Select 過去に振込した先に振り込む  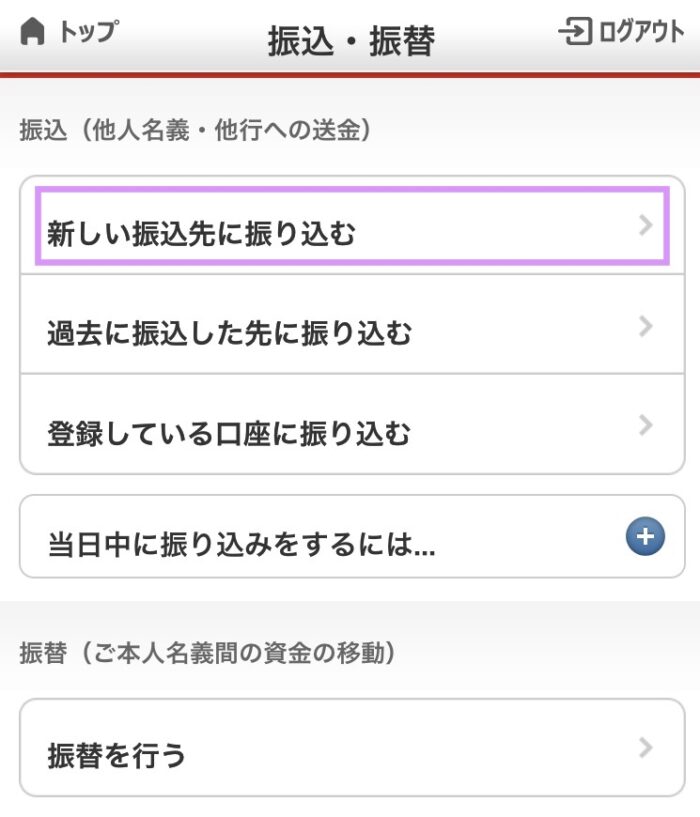(x=352, y=324)
